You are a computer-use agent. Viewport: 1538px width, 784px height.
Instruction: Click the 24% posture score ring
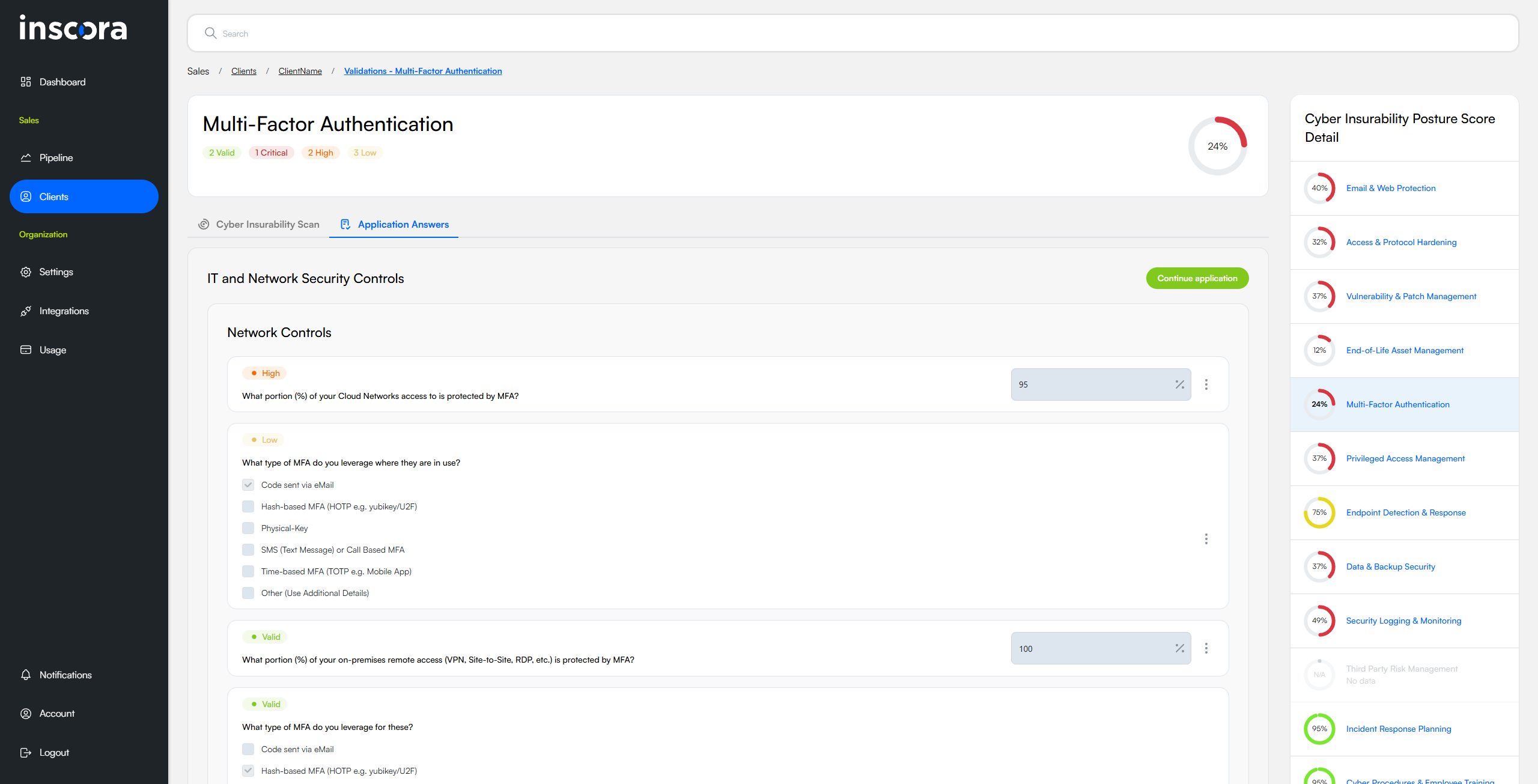click(x=1217, y=145)
